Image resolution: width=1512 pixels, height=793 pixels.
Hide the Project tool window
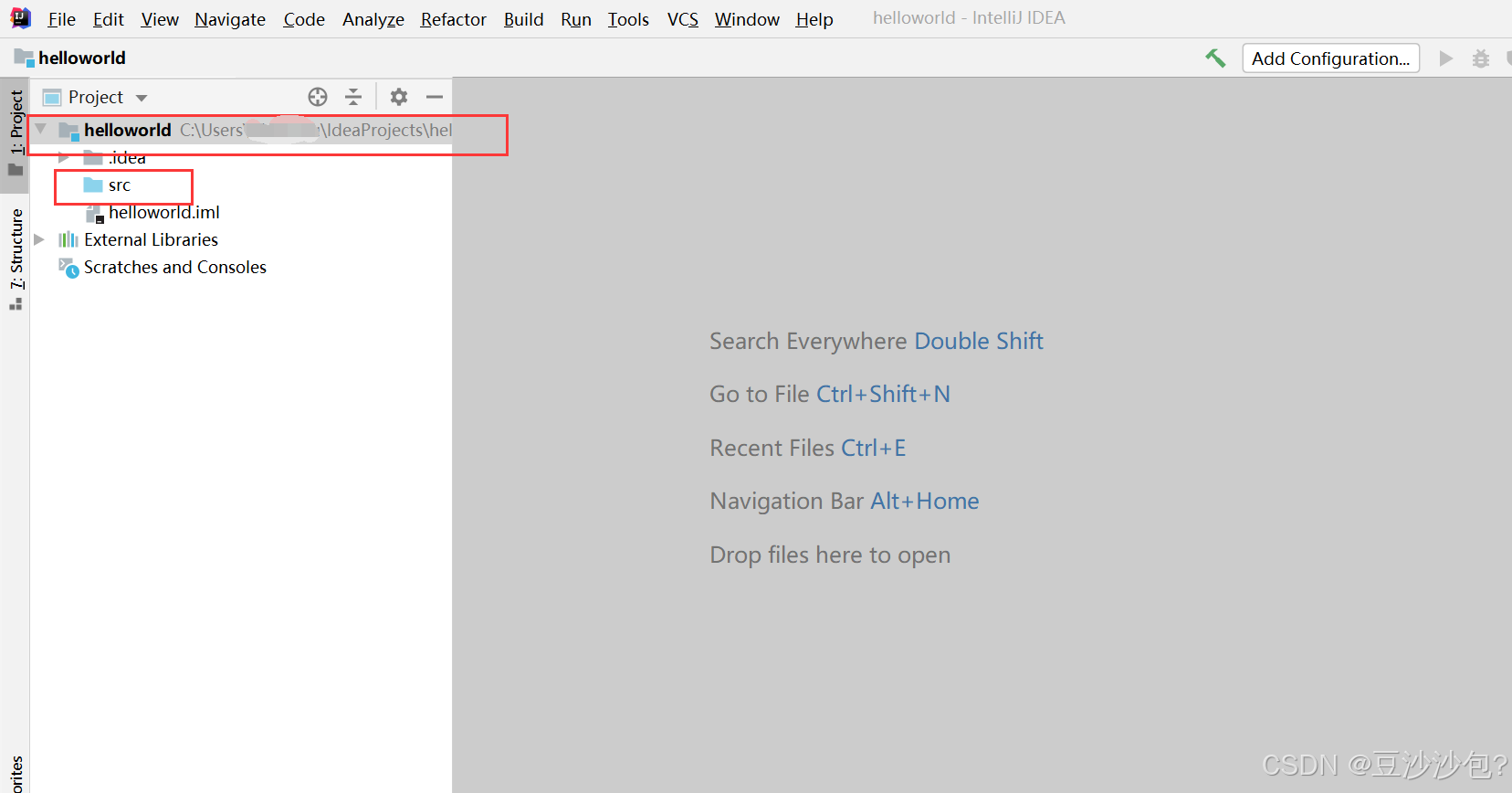435,97
